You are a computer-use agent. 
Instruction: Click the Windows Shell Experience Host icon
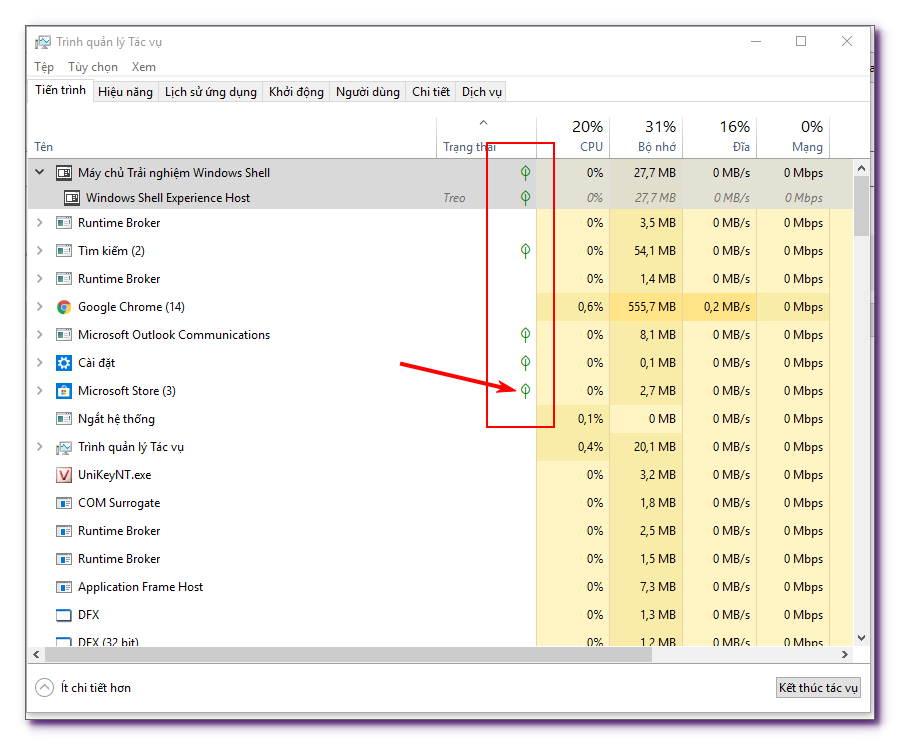71,197
